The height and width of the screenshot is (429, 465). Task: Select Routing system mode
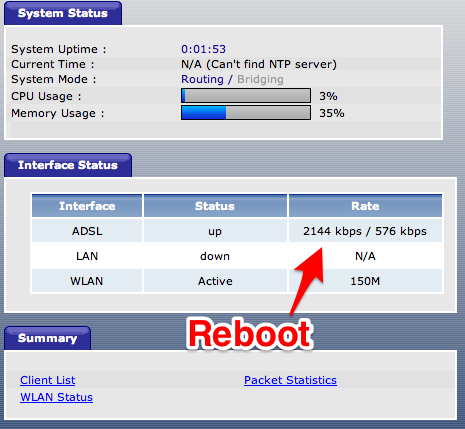[202, 79]
